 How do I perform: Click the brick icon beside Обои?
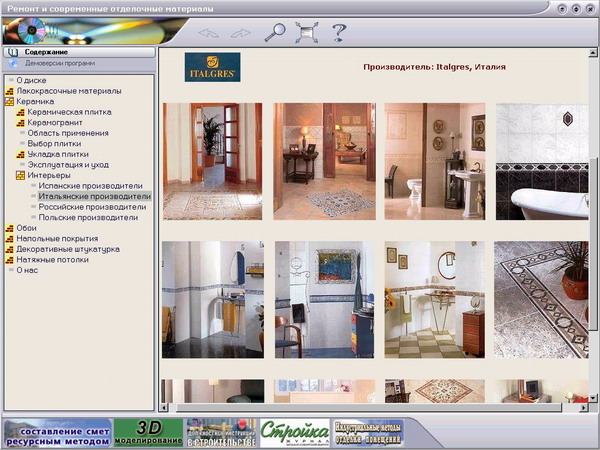coord(9,228)
